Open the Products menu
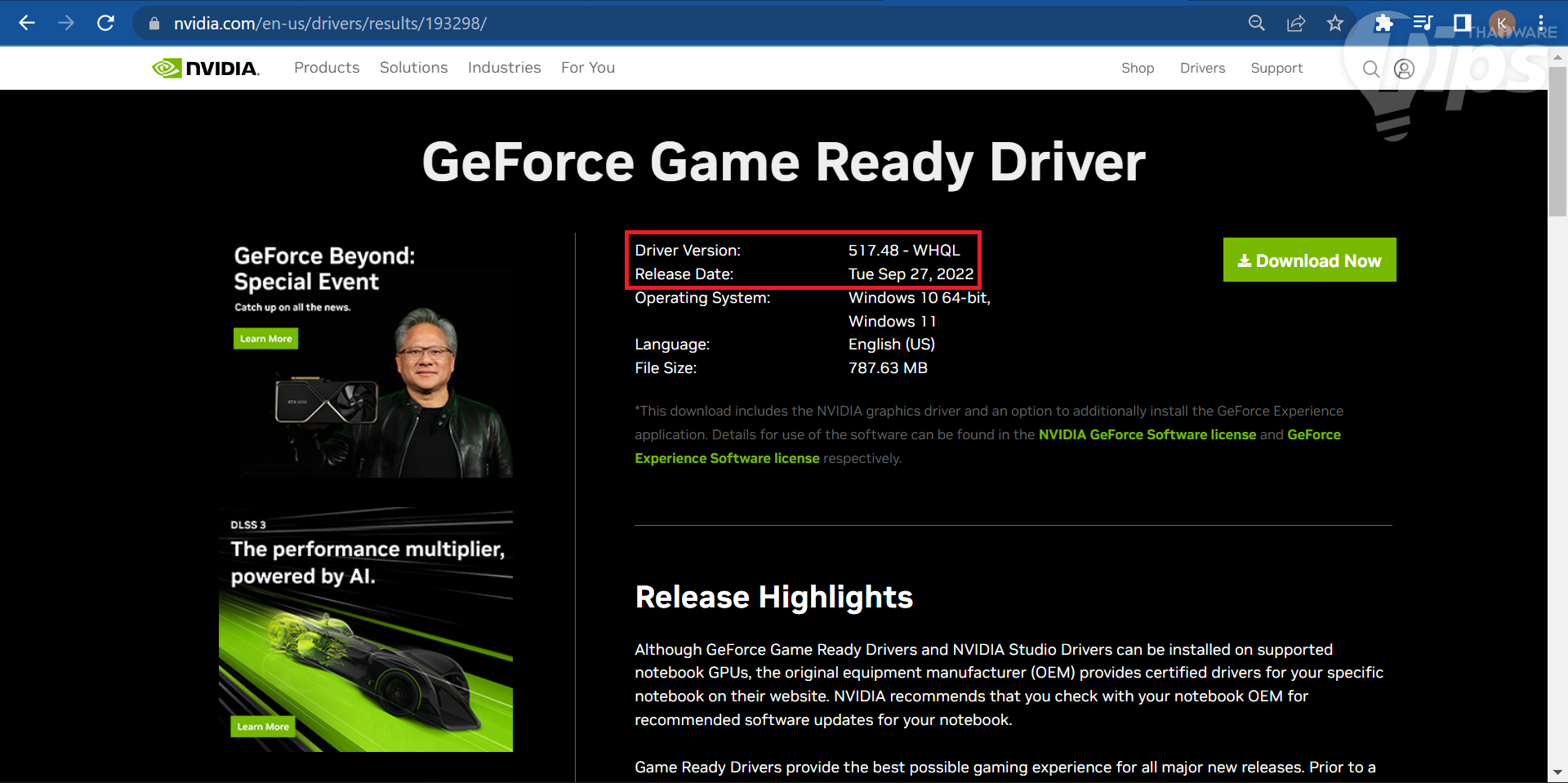Viewport: 1568px width, 783px height. [x=327, y=68]
